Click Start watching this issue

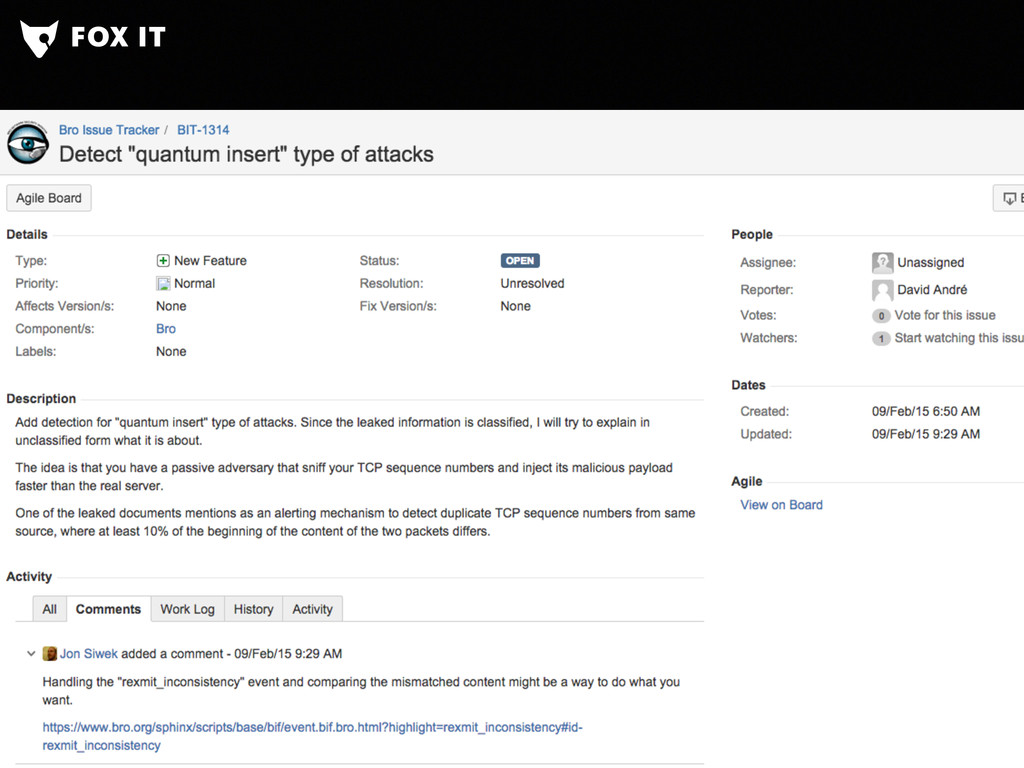[x=958, y=338]
